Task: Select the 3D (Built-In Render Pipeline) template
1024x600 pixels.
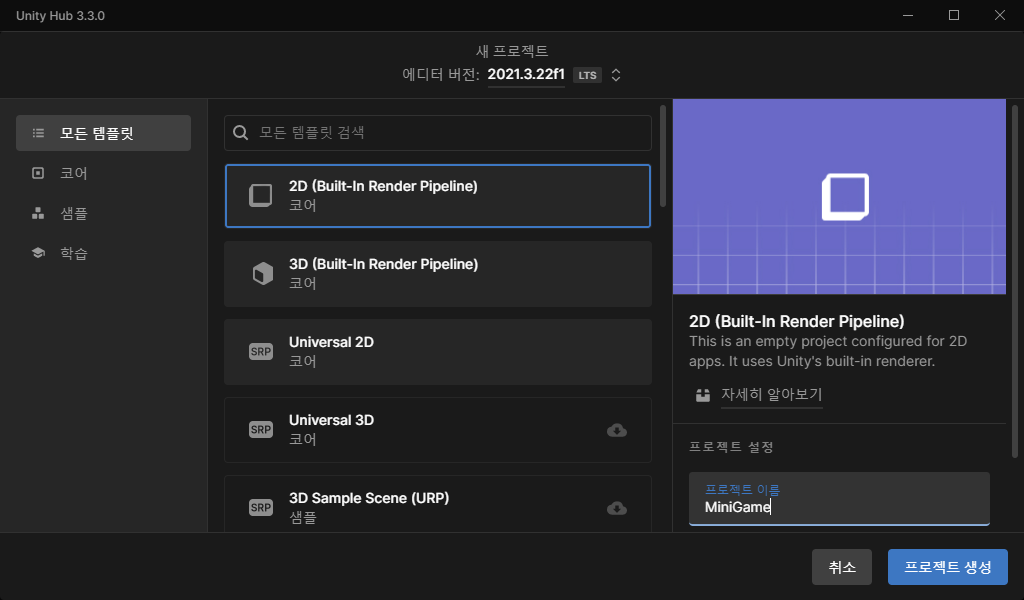Action: 438,274
